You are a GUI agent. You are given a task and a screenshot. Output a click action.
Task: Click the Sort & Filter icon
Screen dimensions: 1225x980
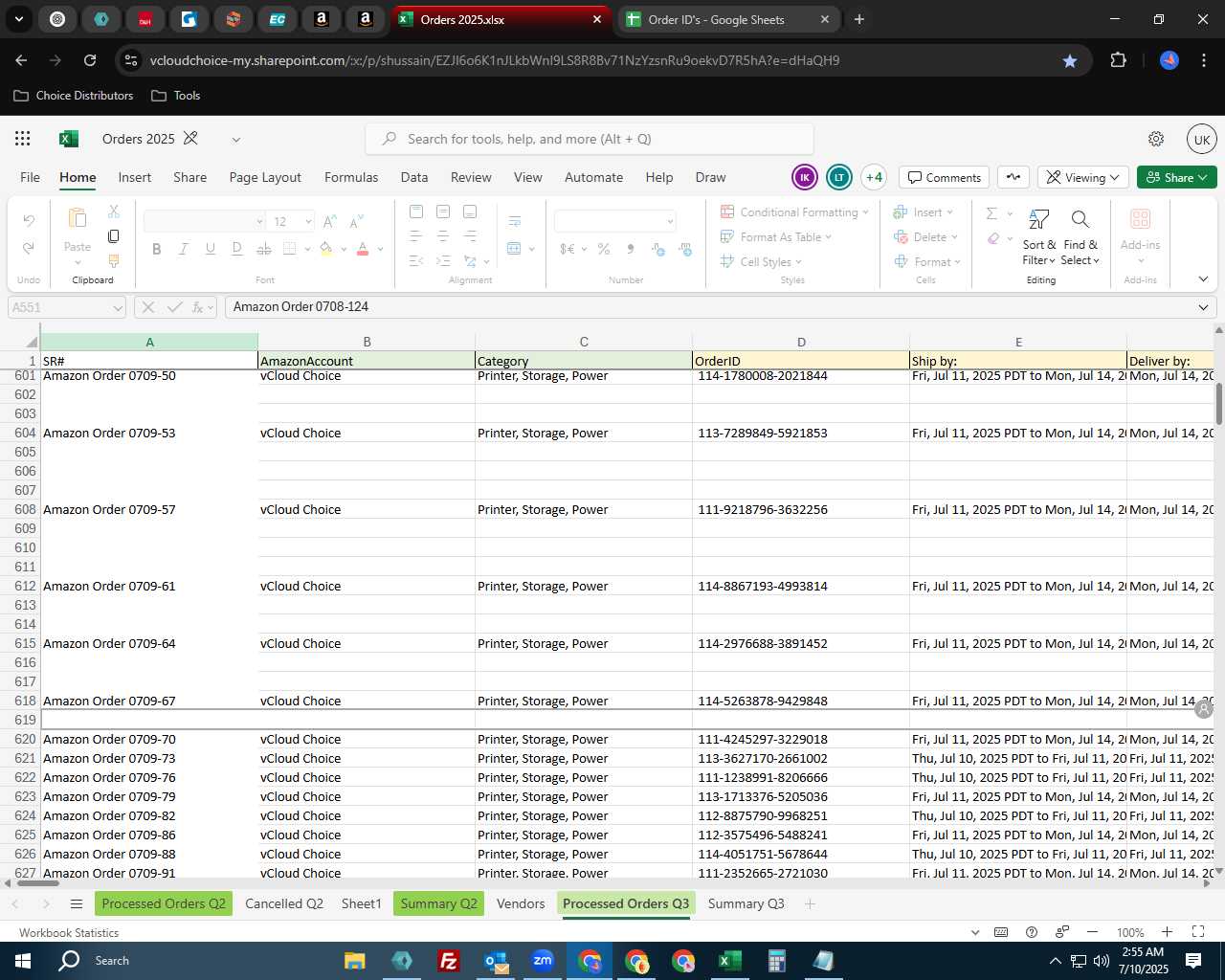[1038, 220]
